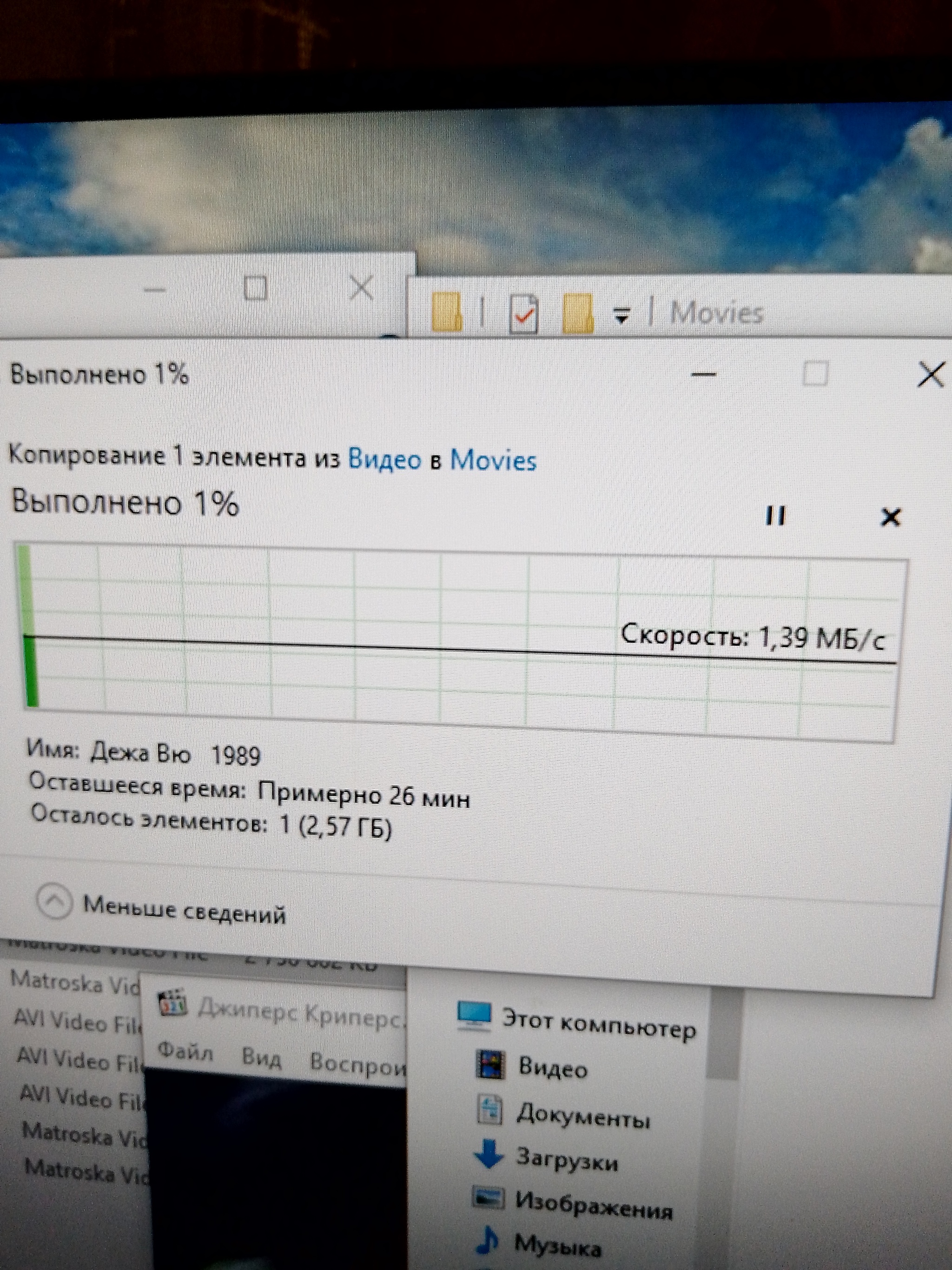Click the "Movies" window title text
This screenshot has width=952, height=1270.
pos(716,313)
